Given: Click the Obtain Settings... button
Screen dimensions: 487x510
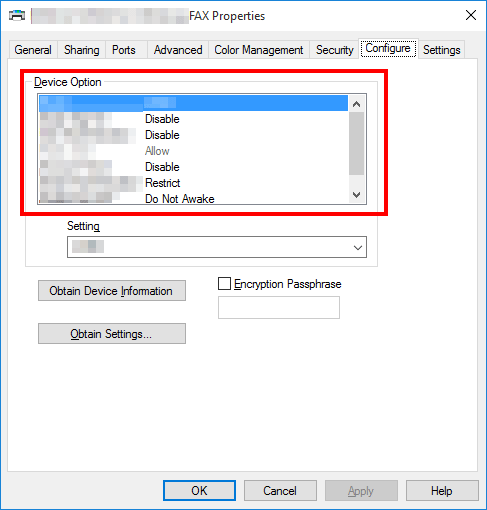Looking at the screenshot, I should click(112, 333).
